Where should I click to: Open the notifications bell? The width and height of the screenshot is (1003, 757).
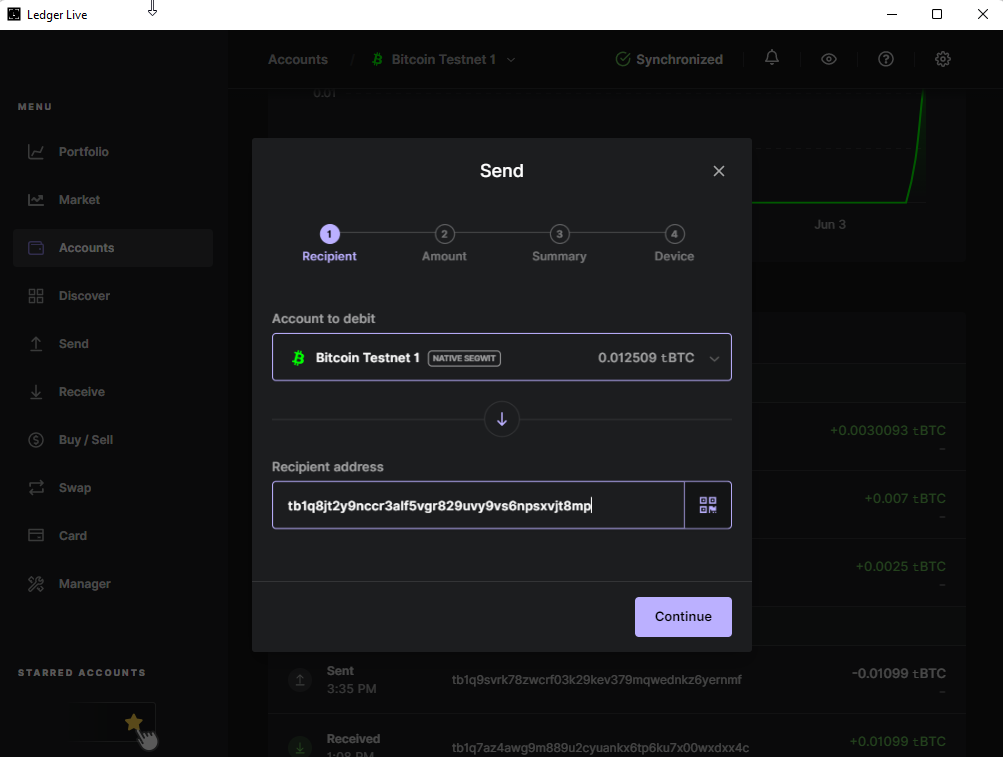coord(772,59)
